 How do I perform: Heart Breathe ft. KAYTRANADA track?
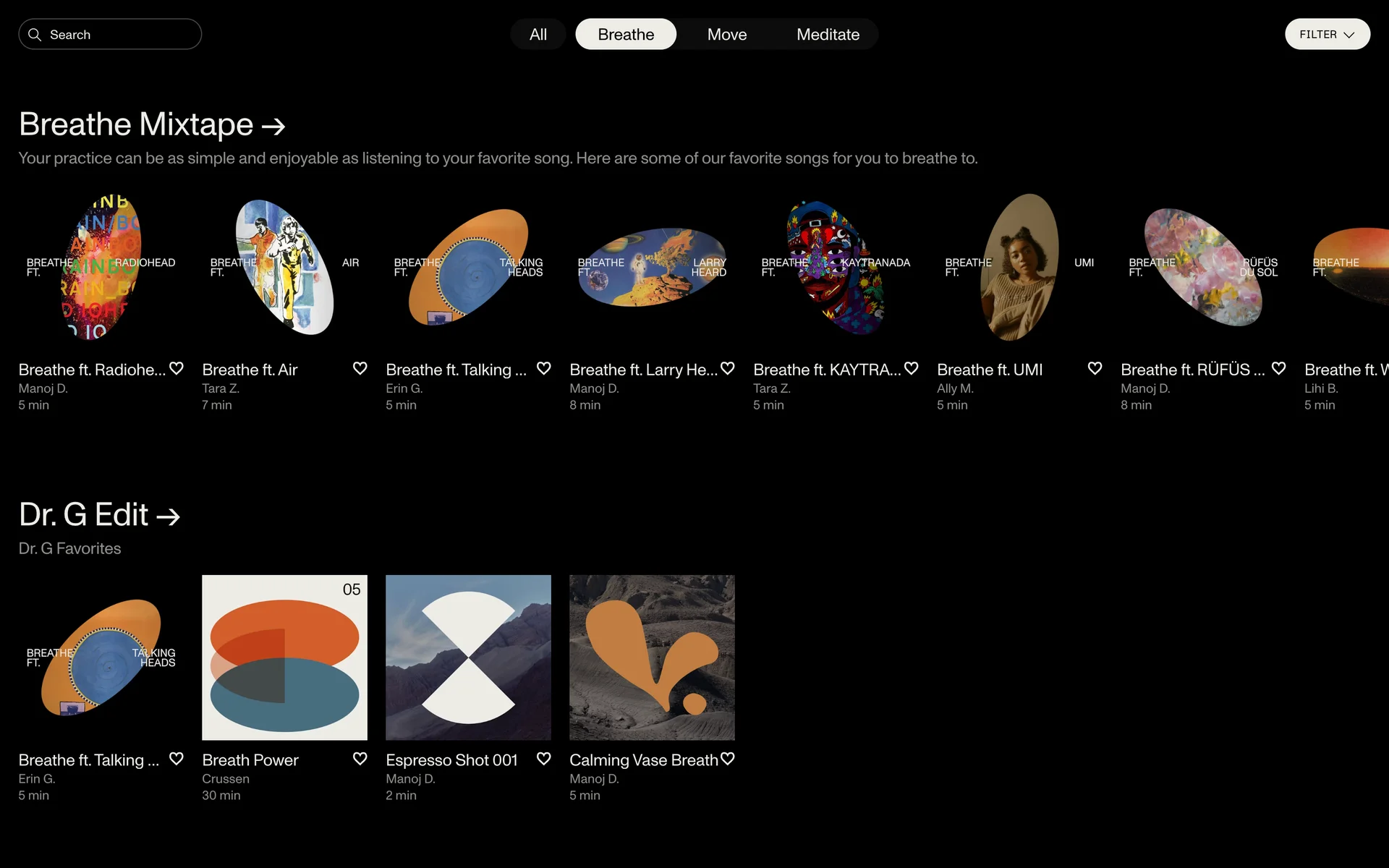point(912,368)
